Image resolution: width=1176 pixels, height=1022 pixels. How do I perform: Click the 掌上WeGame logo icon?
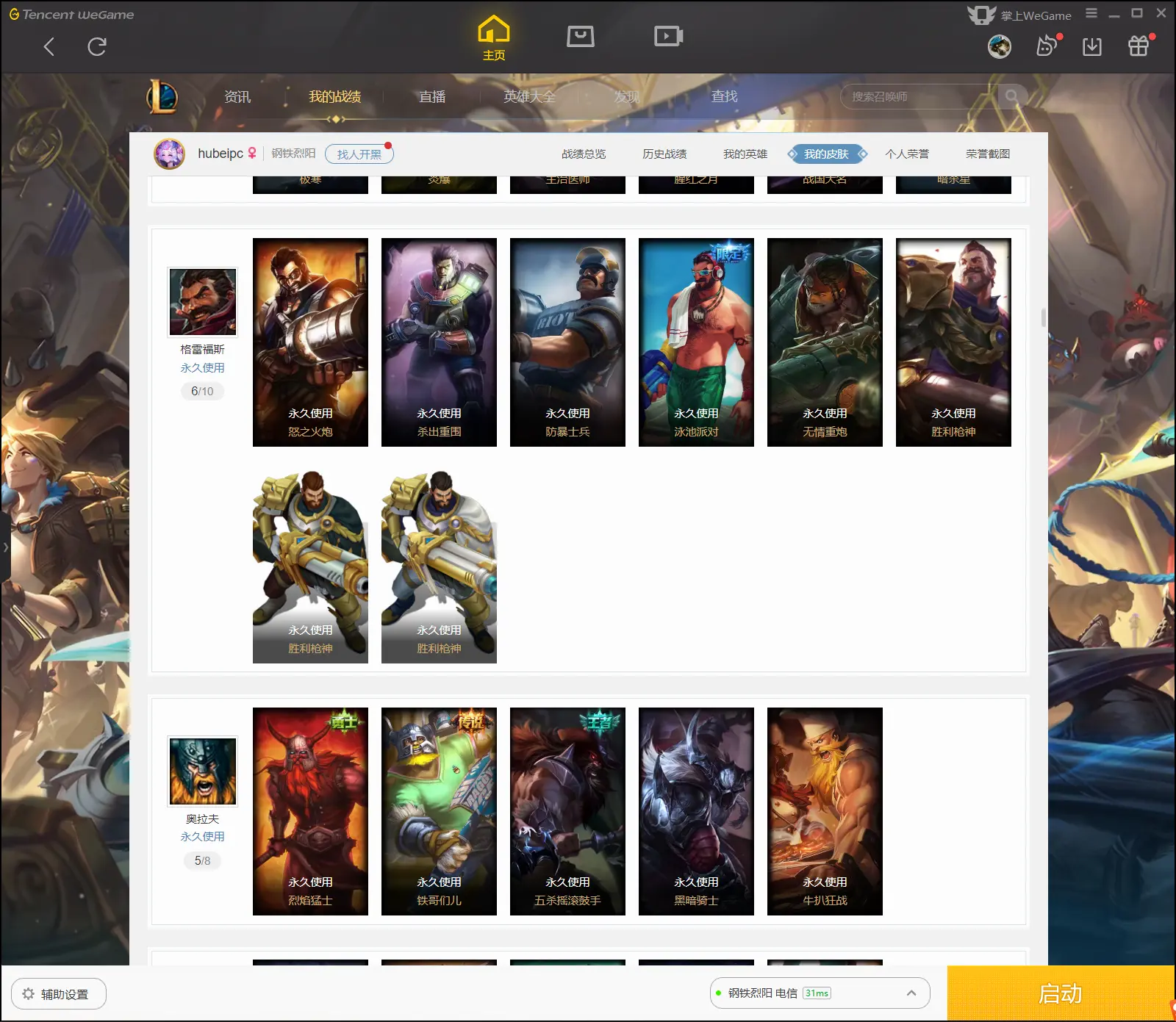(x=981, y=15)
